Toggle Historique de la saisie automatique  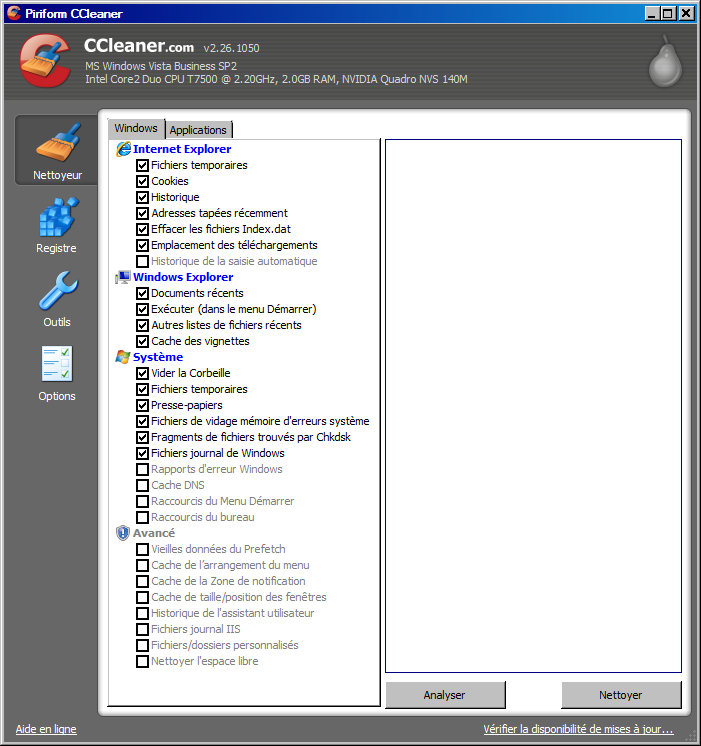pos(142,261)
